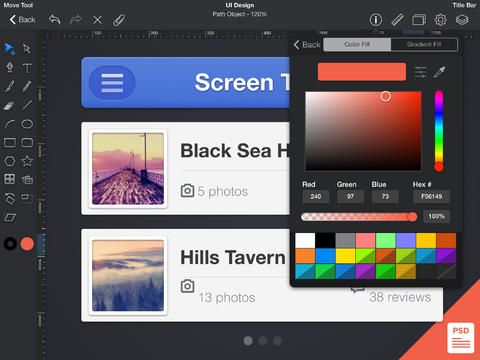
Task: Click the 'Hills Tavern' title
Action: 233,257
